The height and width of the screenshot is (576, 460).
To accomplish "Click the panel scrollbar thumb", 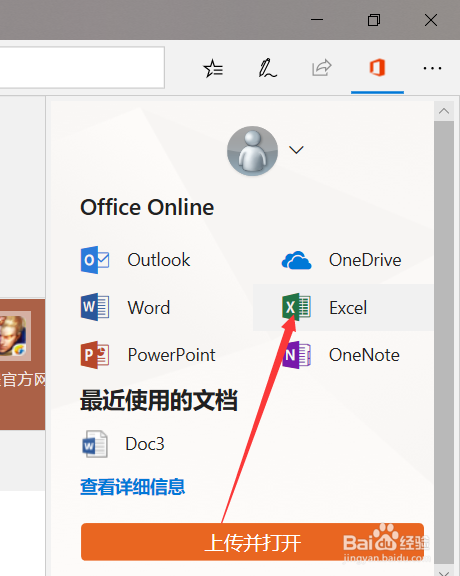I will click(x=444, y=342).
